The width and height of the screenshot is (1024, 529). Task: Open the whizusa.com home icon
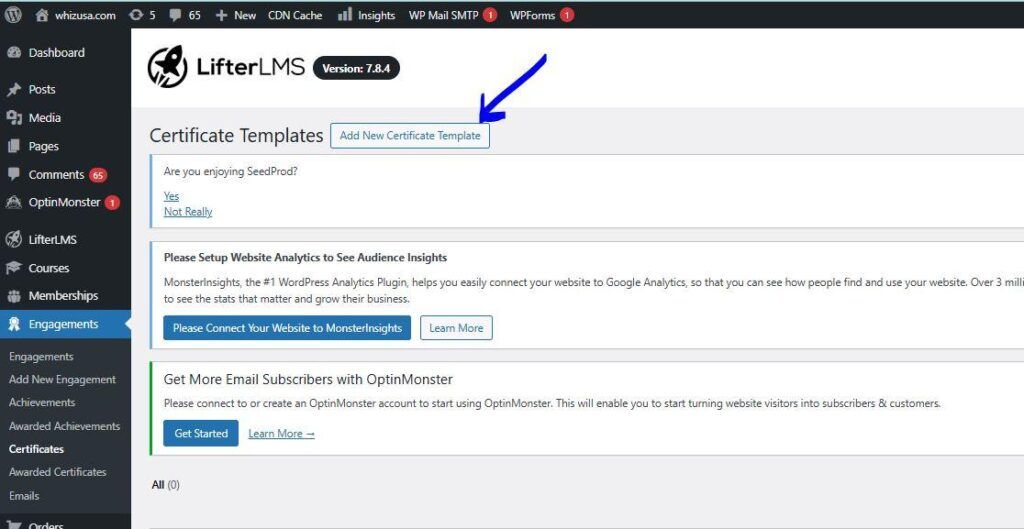42,15
